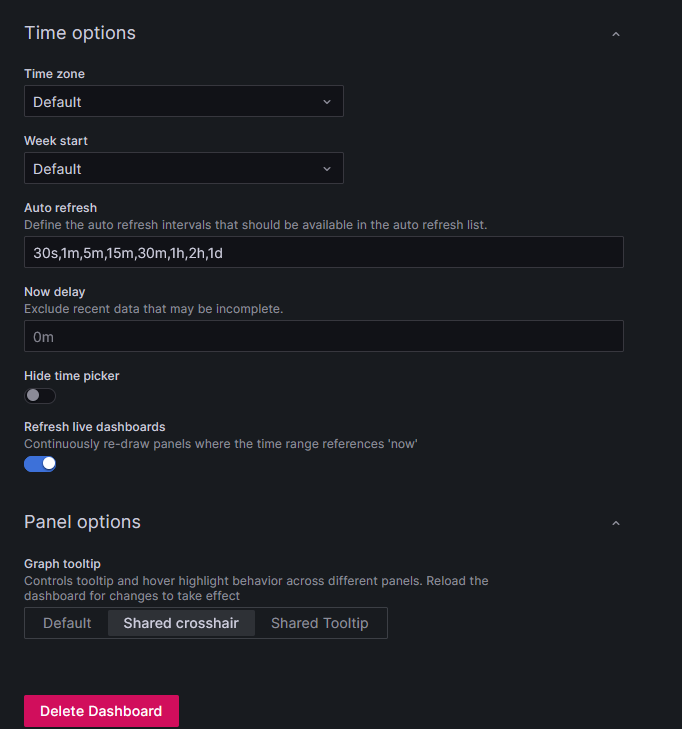
Task: Choose the Shared crosshair tooltip option
Action: (x=181, y=623)
